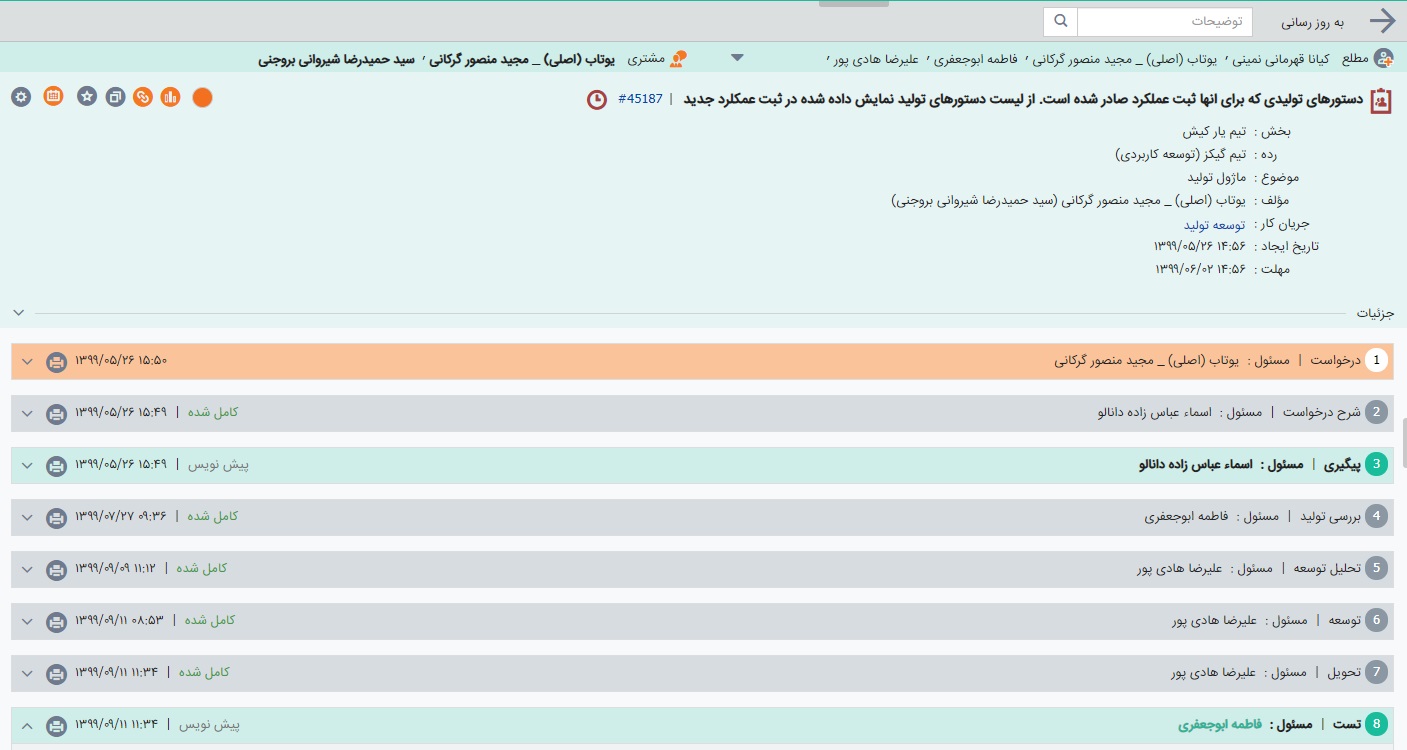
Task: Print the درخواست step row
Action: coord(57,361)
